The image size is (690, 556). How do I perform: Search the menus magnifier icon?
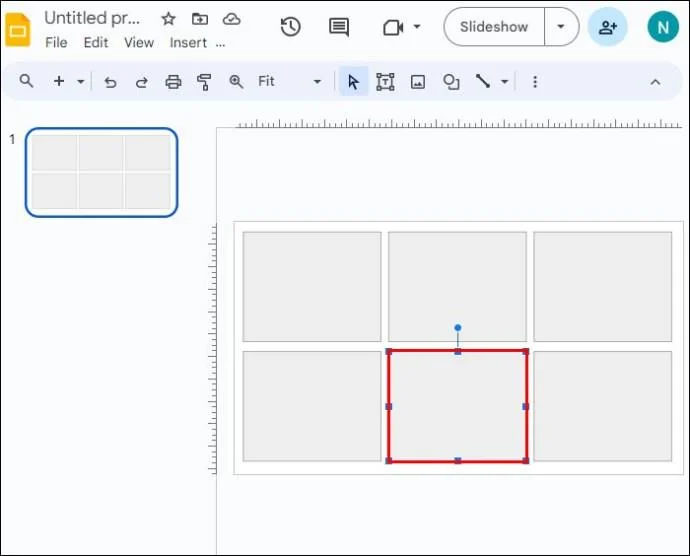[x=26, y=81]
